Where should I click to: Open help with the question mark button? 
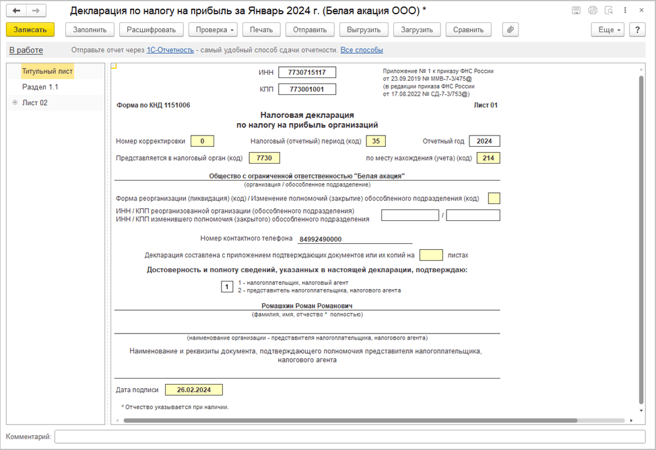[637, 30]
